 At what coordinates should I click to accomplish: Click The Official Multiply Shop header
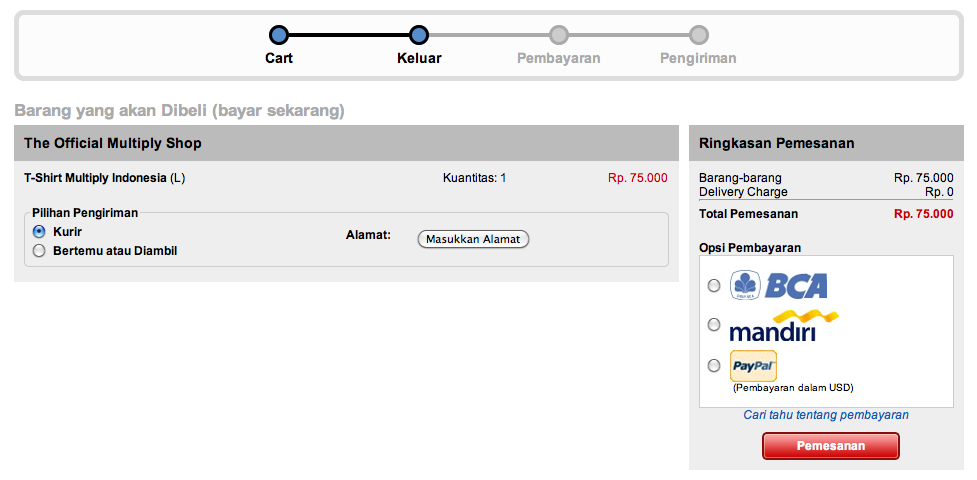click(x=113, y=143)
